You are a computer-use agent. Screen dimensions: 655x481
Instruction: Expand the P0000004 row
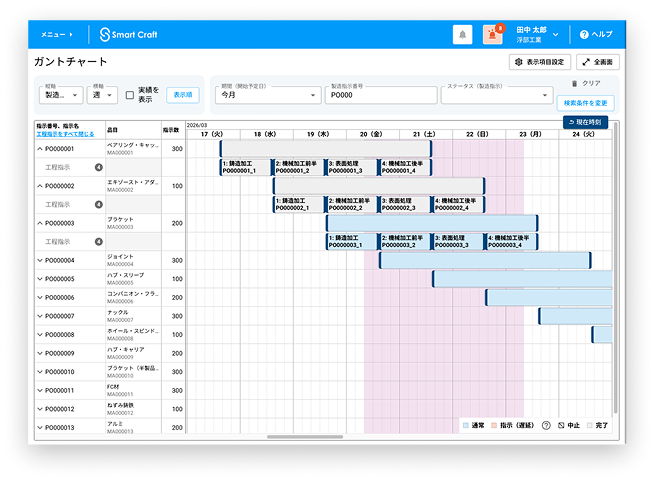pyautogui.click(x=40, y=260)
